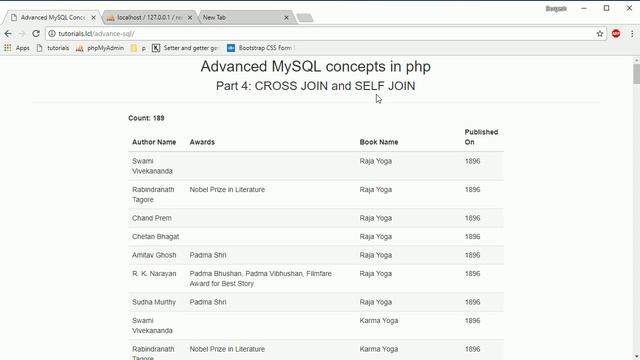Click the Book Name column header
Screen dimensions: 640x360
click(379, 142)
